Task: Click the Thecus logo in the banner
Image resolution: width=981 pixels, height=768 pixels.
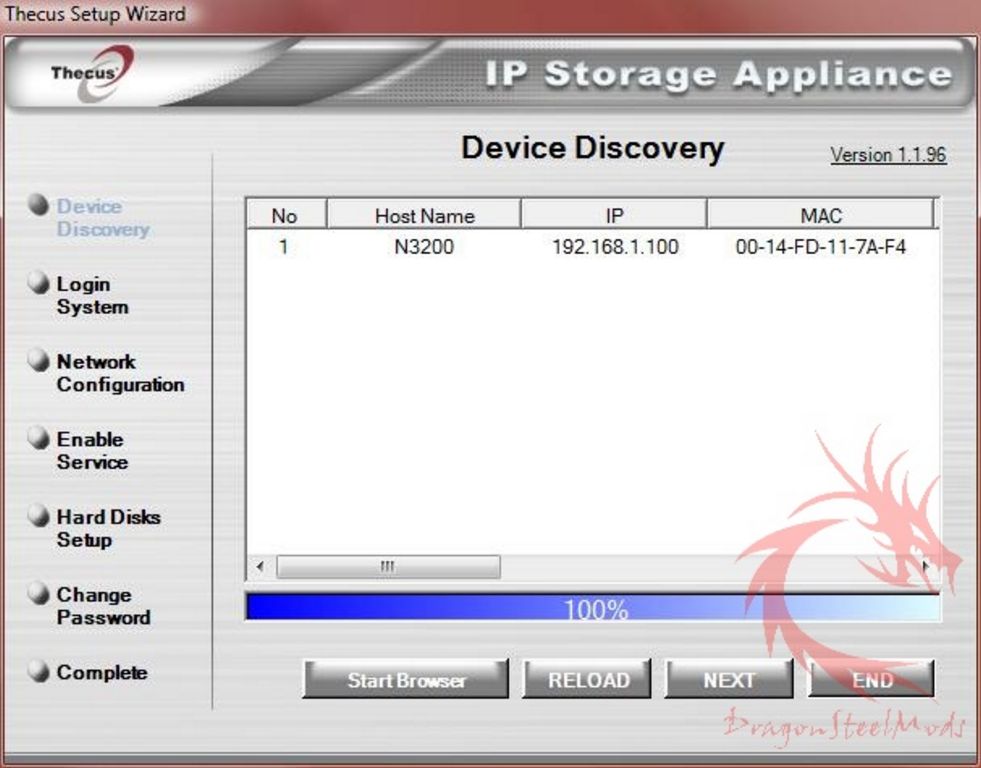Action: coord(92,75)
